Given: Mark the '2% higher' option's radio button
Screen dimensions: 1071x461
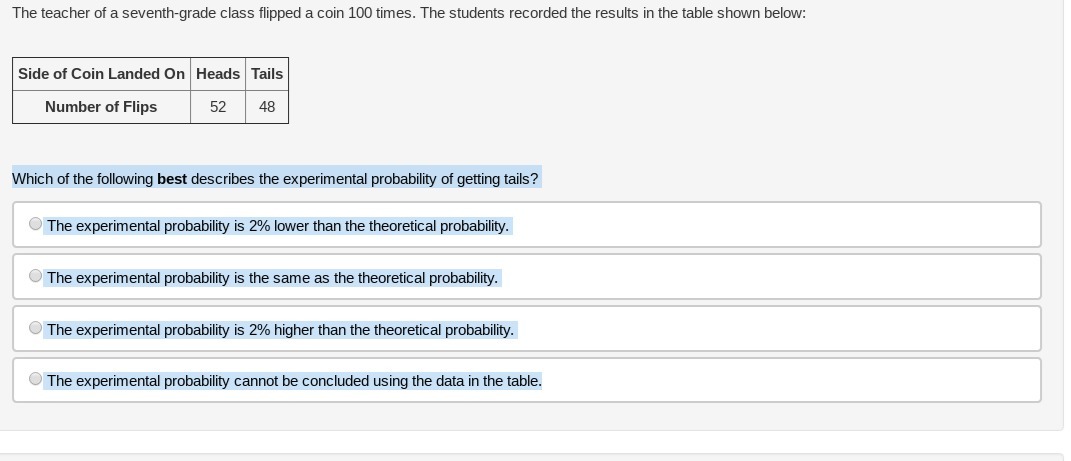Looking at the screenshot, I should [36, 328].
